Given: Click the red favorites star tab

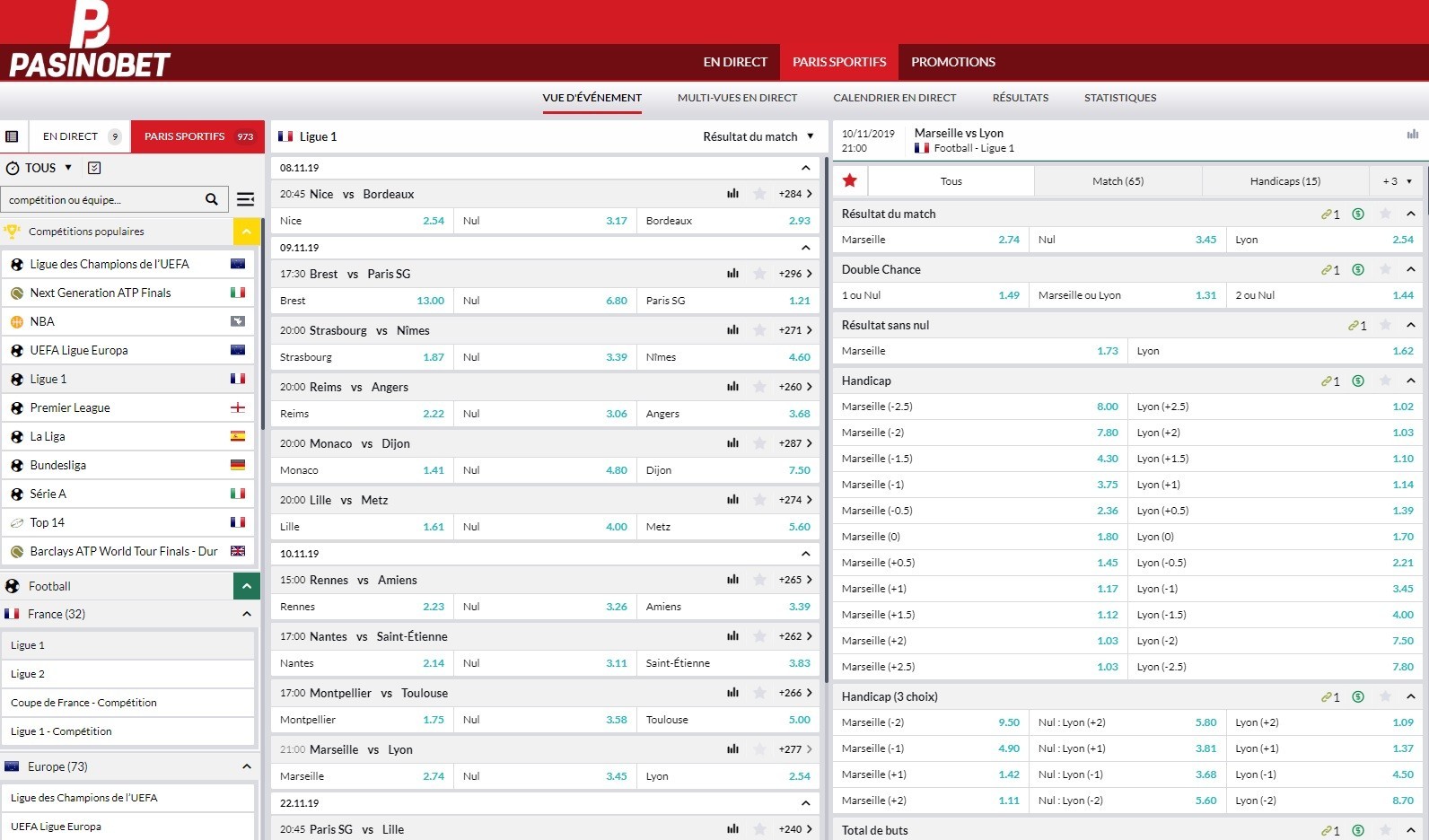Looking at the screenshot, I should coord(850,180).
